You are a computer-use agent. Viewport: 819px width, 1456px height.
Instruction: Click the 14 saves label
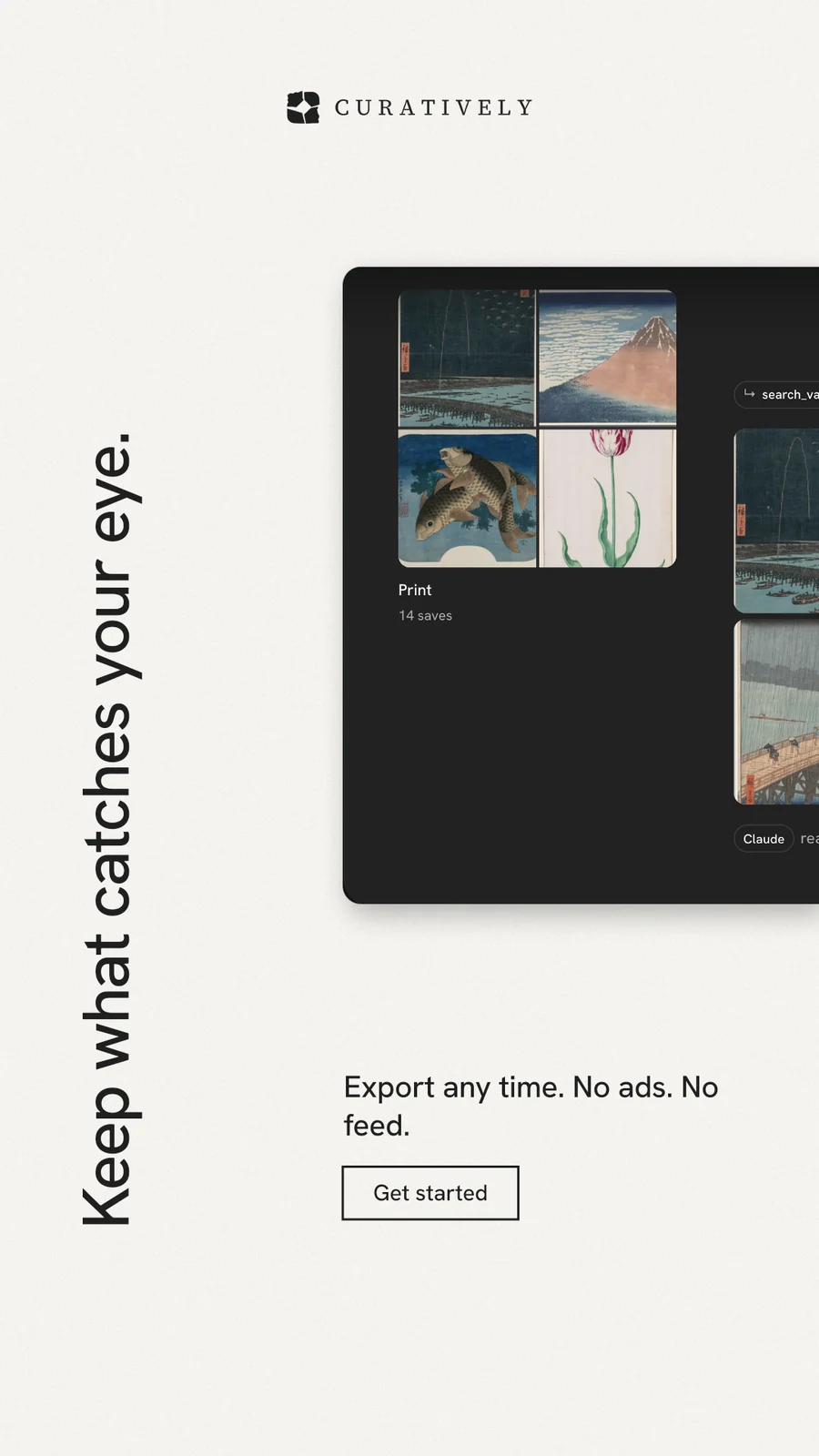(x=425, y=616)
